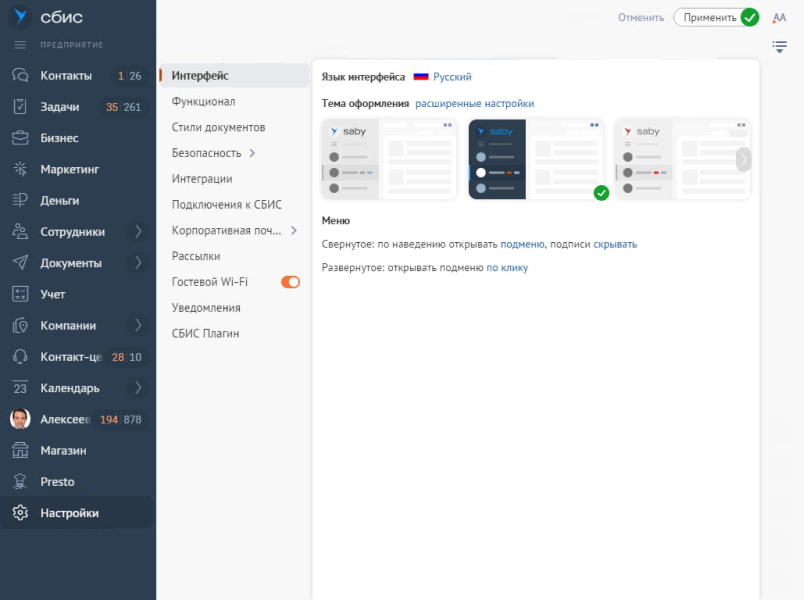This screenshot has height=600, width=804.
Task: Open Контакты via its chat bubble icon
Action: click(x=20, y=75)
